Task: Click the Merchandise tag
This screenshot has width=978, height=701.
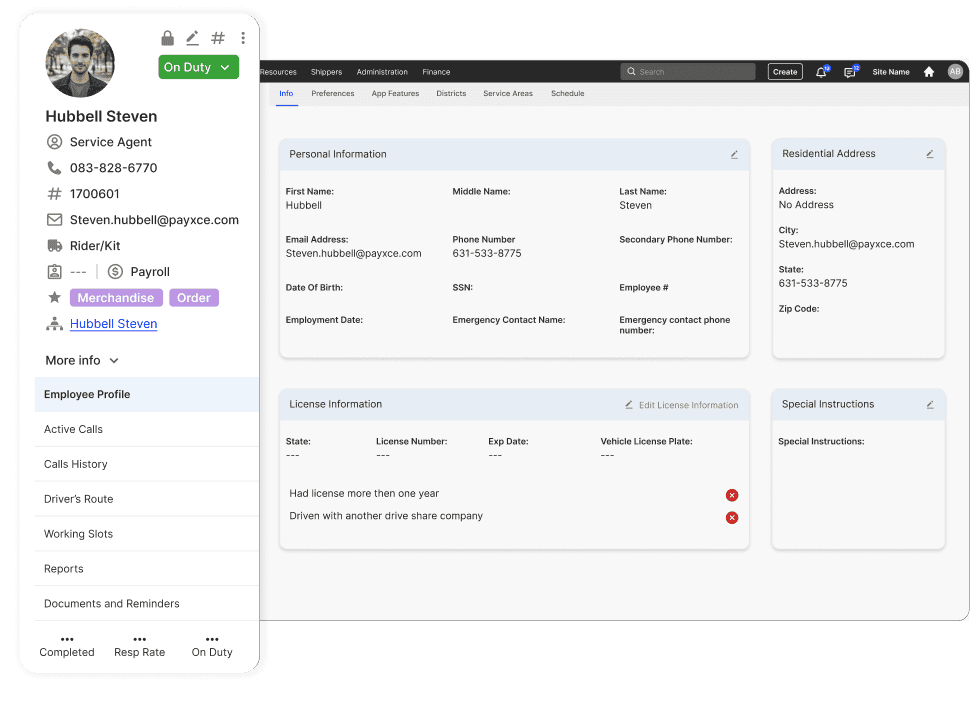Action: [x=116, y=297]
